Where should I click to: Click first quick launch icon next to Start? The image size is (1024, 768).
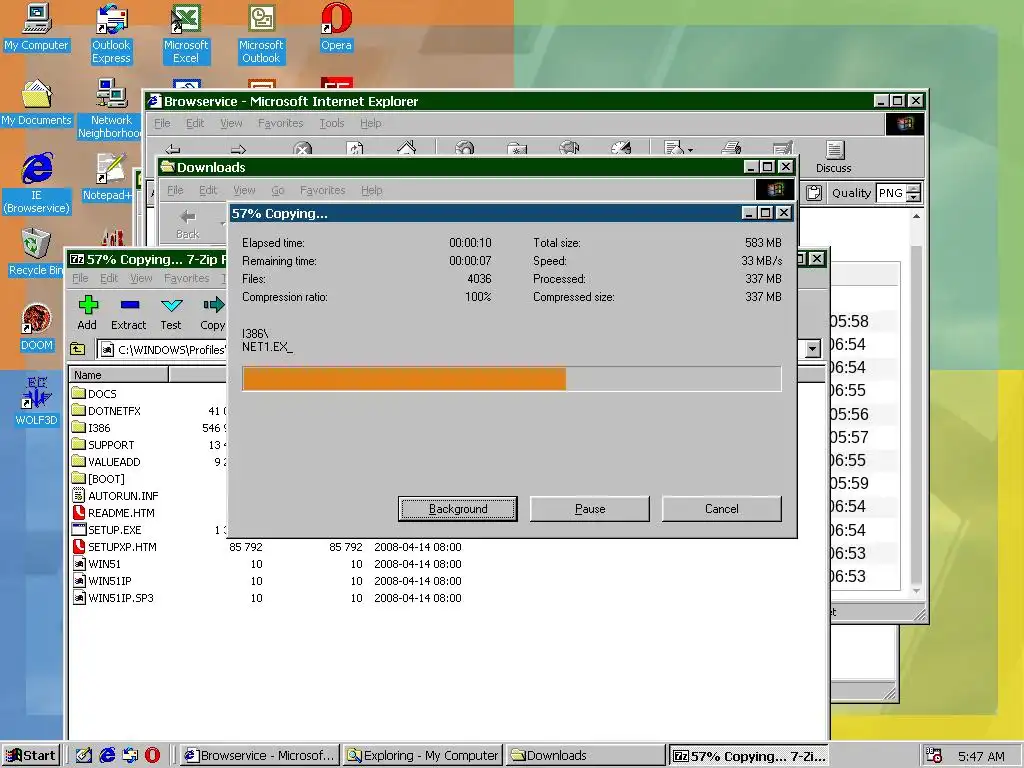[x=84, y=756]
